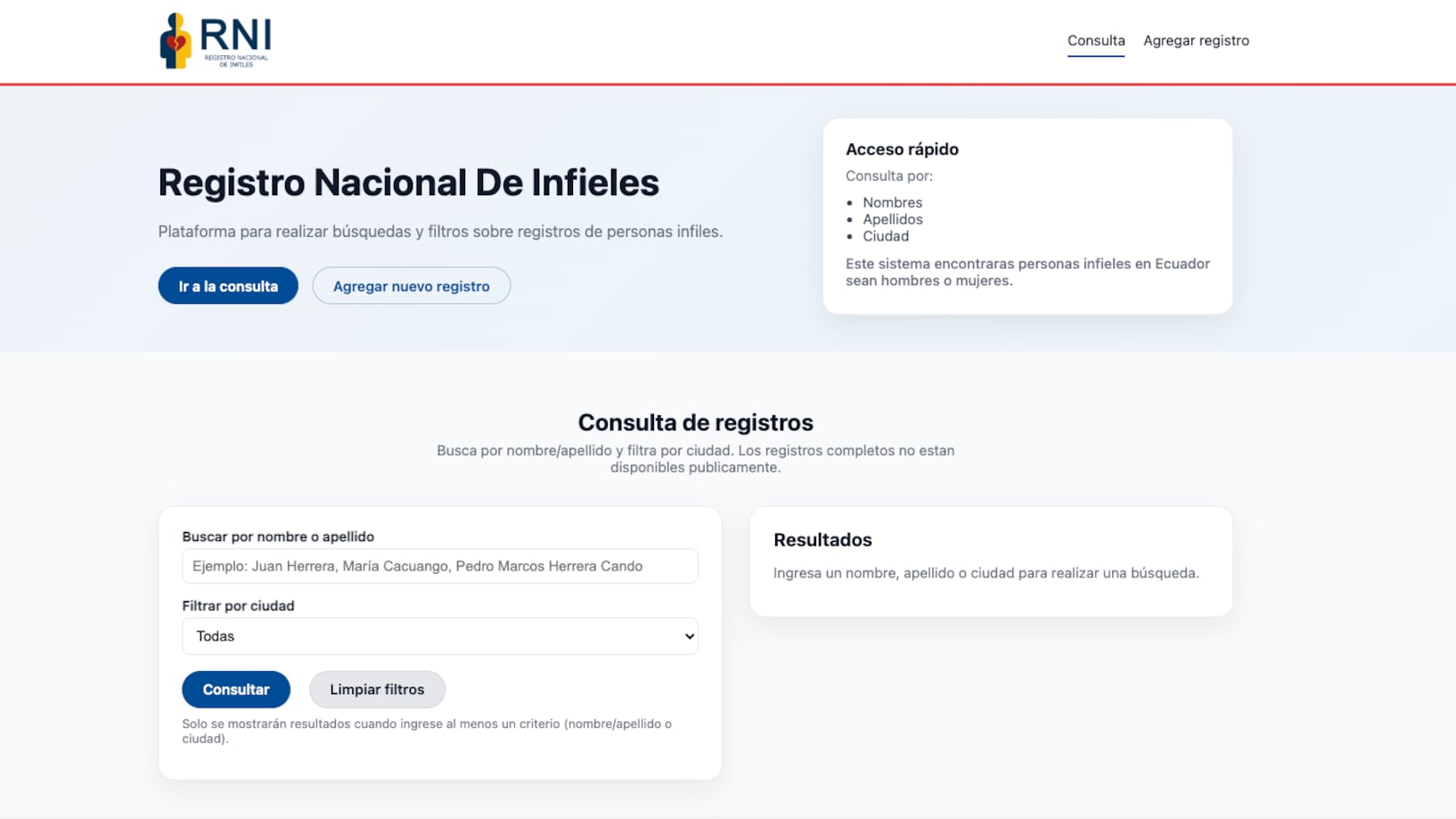Open the 'Agregar registro' navigation item
This screenshot has width=1456, height=819.
click(1197, 40)
